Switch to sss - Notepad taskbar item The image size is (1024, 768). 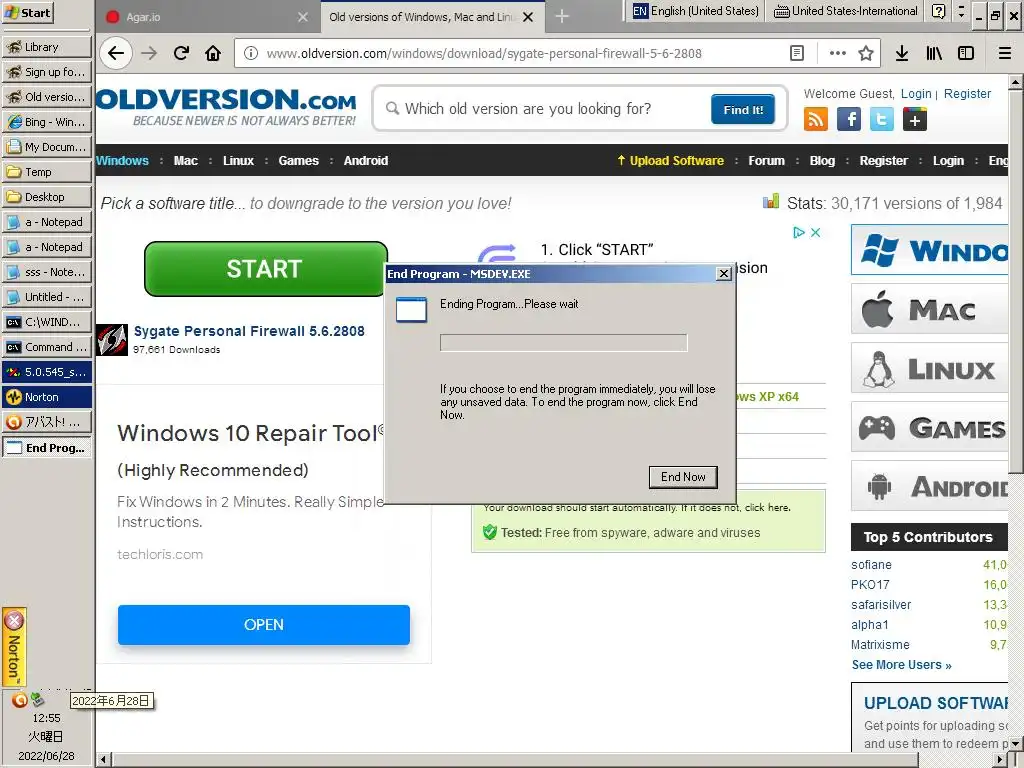[47, 272]
